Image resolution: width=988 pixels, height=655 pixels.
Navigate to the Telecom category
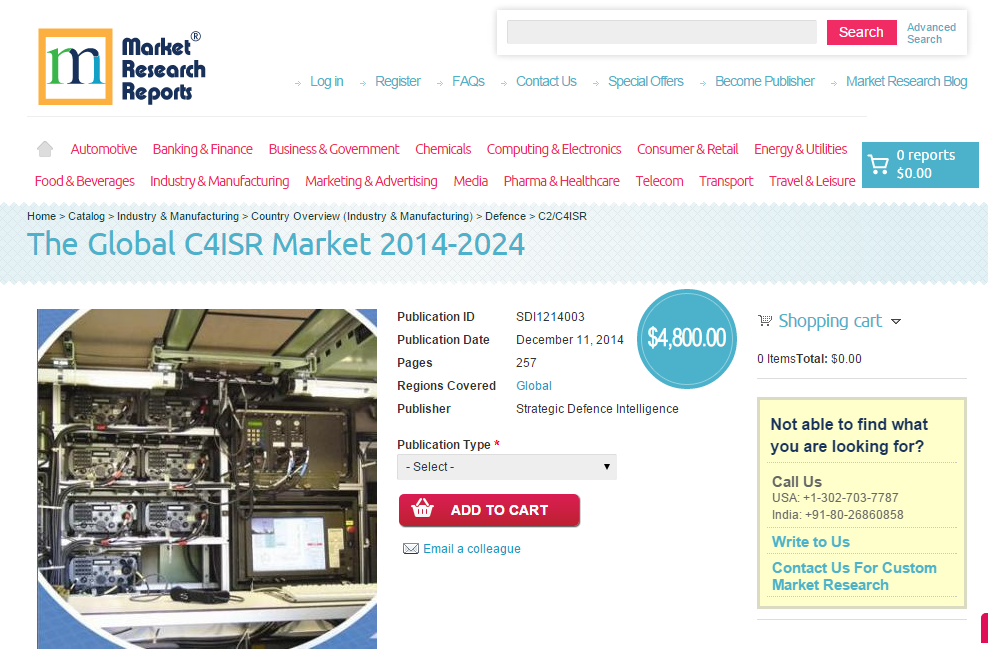click(659, 182)
